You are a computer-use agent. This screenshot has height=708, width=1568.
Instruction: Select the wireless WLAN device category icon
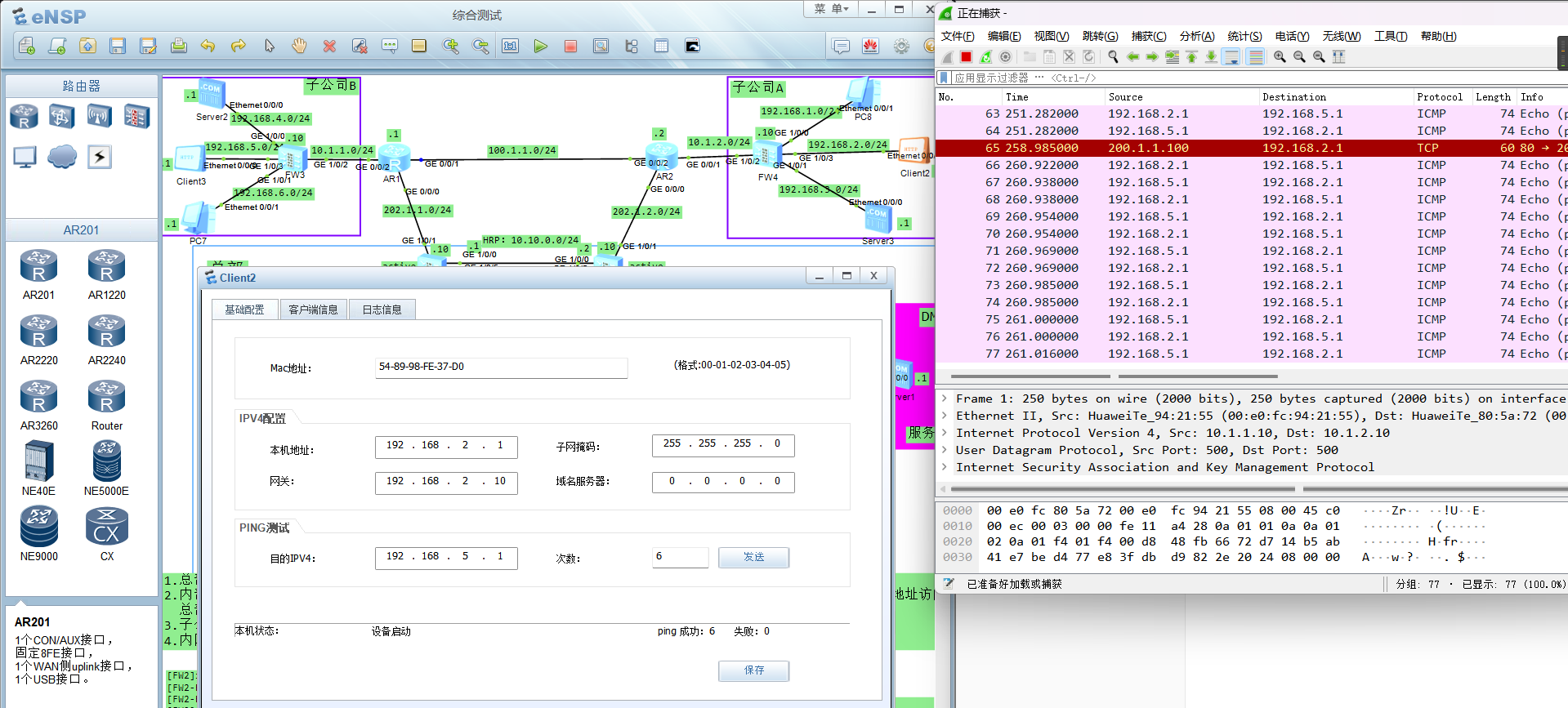point(99,116)
